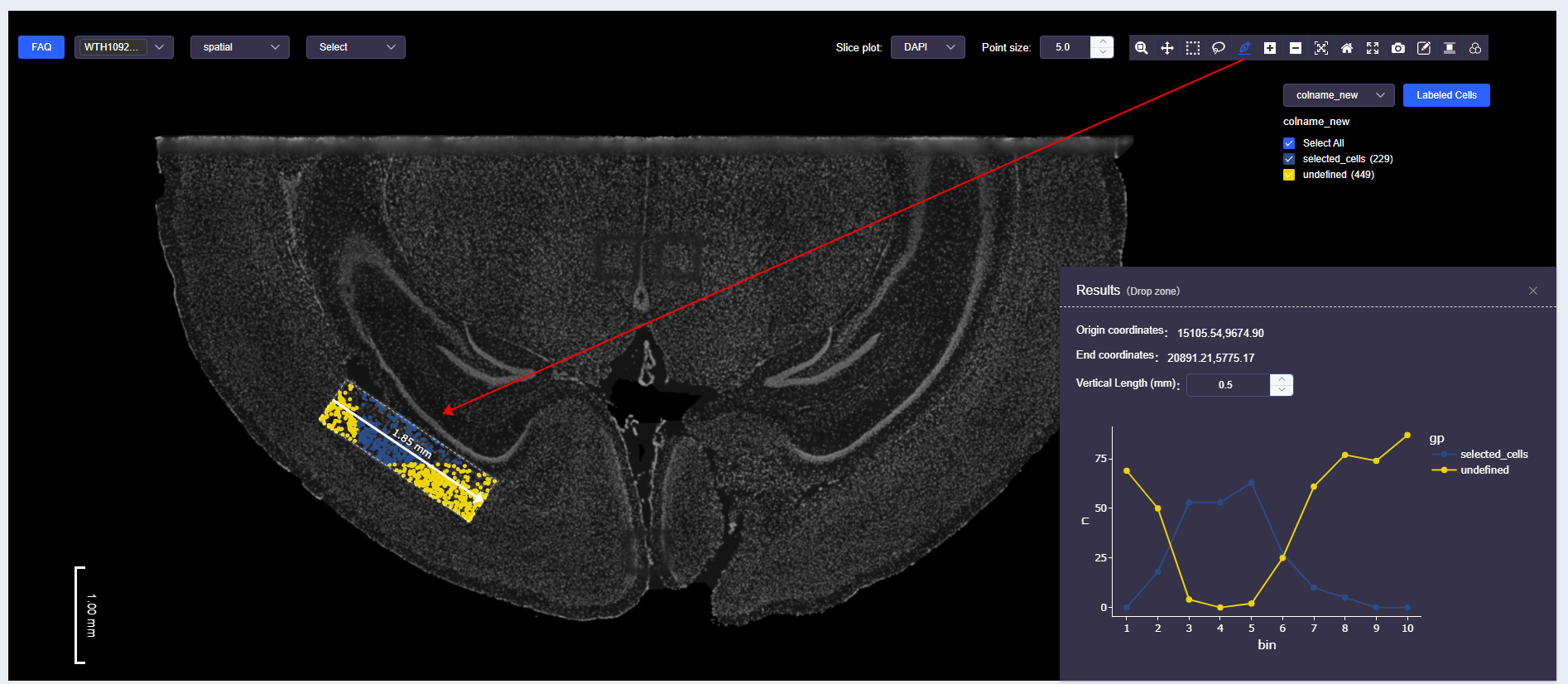Open the colname_new dropdown

[x=1338, y=95]
